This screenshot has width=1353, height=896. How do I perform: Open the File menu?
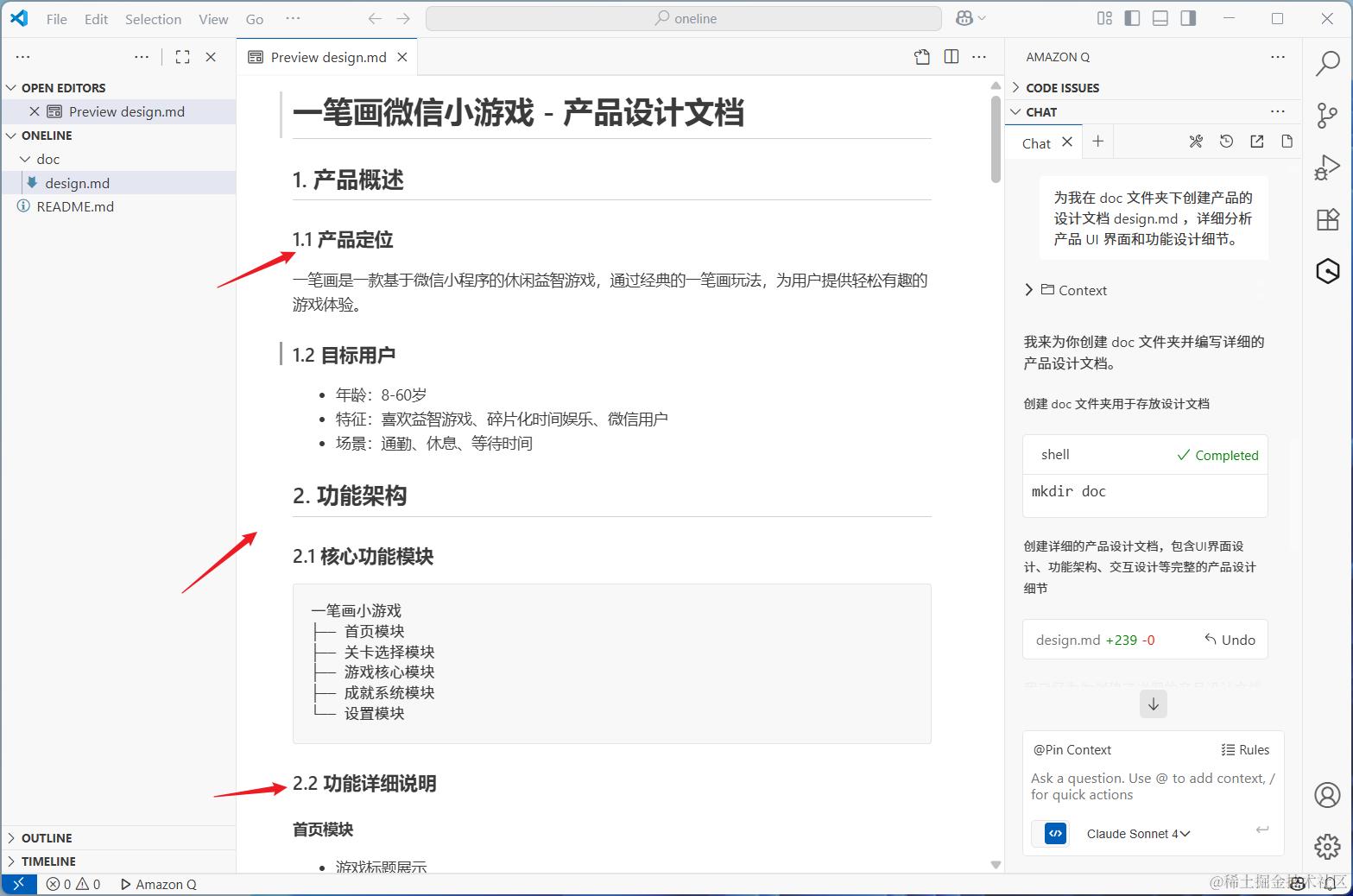pos(56,19)
